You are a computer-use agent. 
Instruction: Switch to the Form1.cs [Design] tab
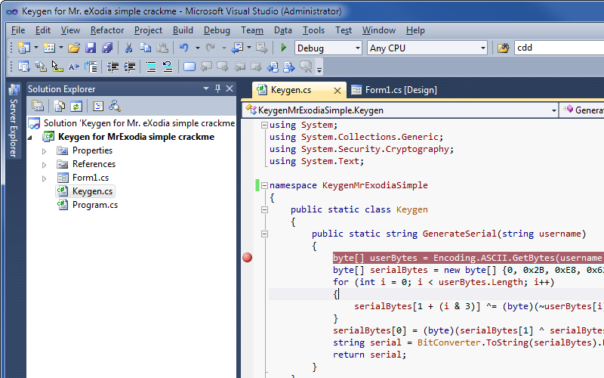coord(394,90)
